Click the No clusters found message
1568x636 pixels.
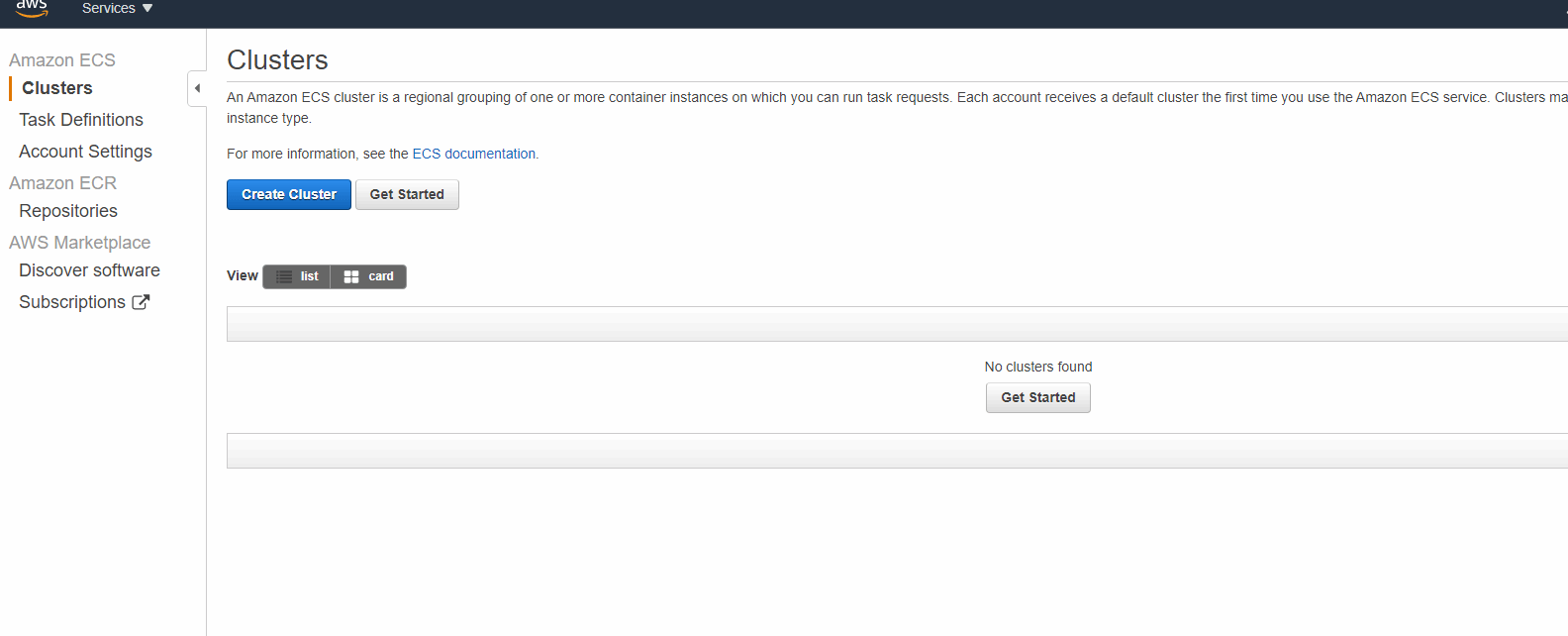tap(1037, 367)
